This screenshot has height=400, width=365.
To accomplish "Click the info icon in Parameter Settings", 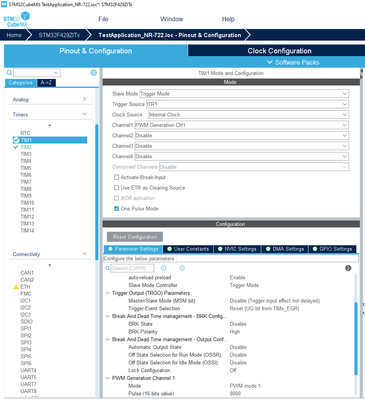I will (x=348, y=268).
